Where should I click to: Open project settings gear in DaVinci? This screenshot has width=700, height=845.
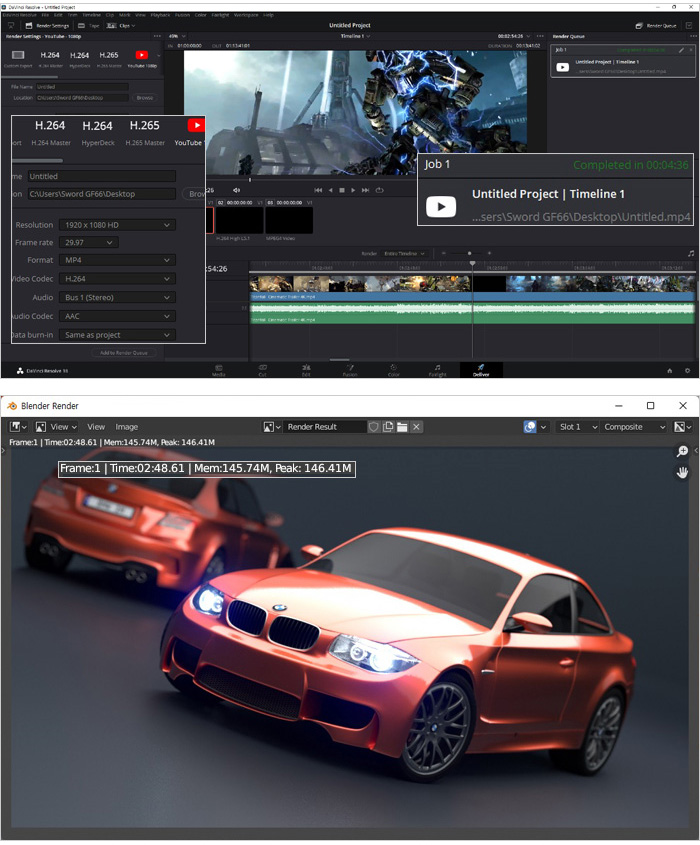[x=687, y=371]
